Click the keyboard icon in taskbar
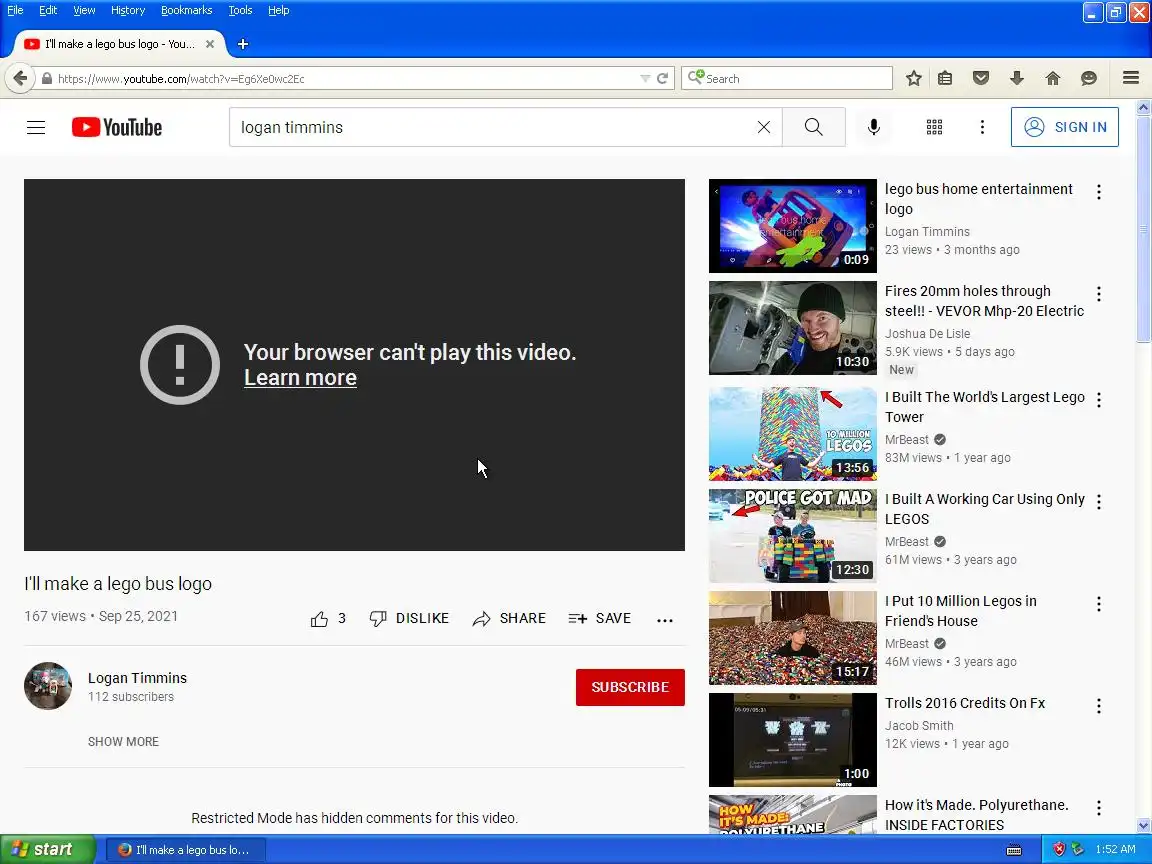This screenshot has height=864, width=1152. [x=1014, y=850]
